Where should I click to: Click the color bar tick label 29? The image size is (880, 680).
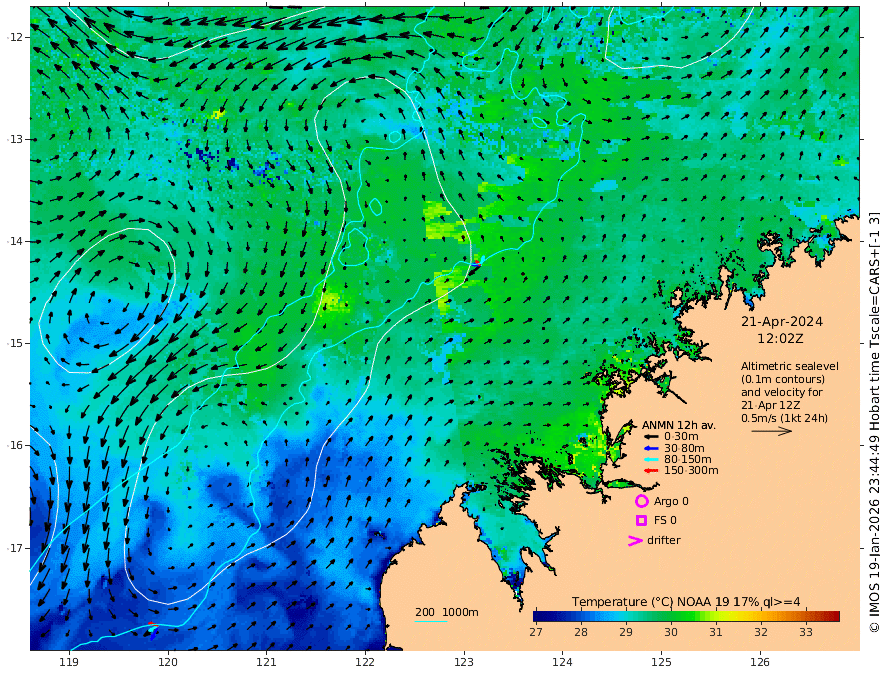pyautogui.click(x=626, y=632)
